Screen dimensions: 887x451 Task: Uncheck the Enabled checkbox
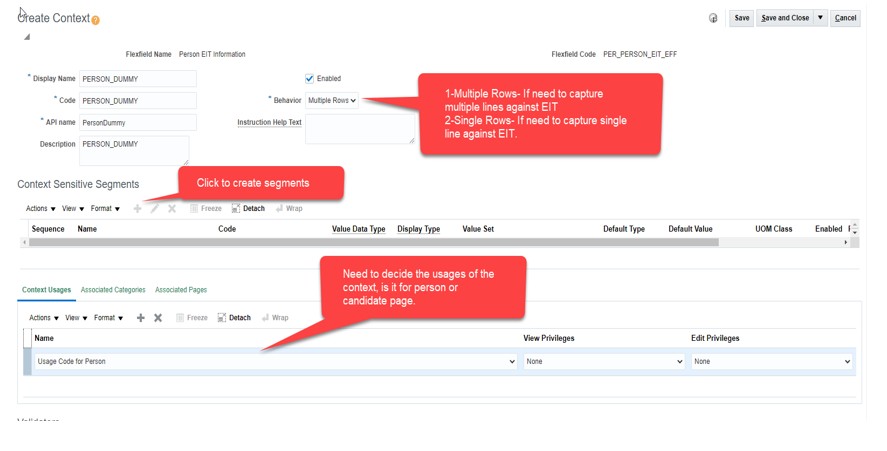[309, 79]
